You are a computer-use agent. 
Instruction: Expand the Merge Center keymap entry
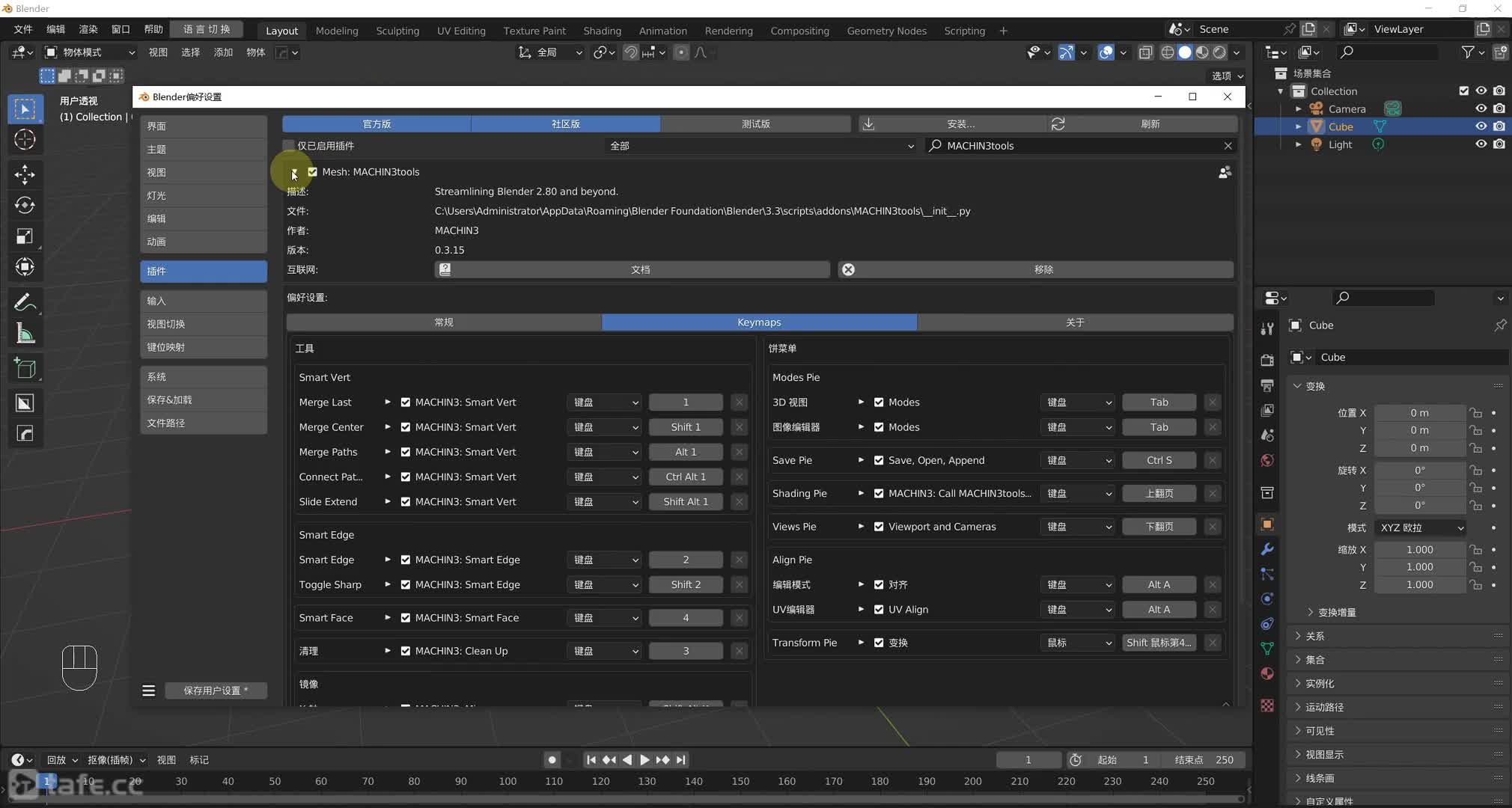point(388,427)
